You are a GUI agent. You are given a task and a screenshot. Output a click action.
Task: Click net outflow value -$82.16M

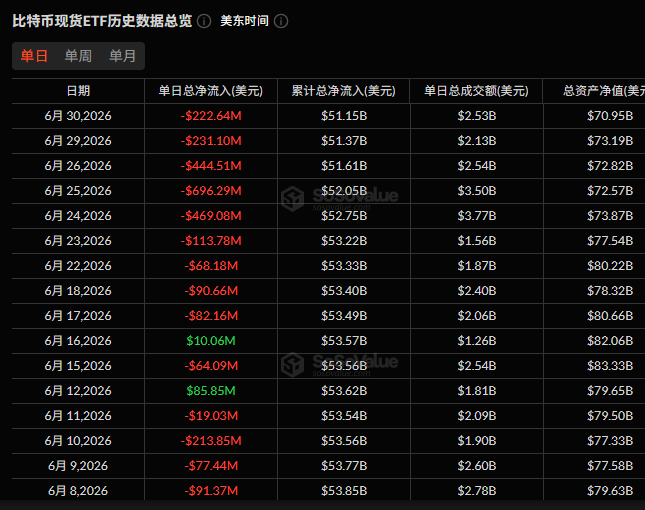pos(211,316)
